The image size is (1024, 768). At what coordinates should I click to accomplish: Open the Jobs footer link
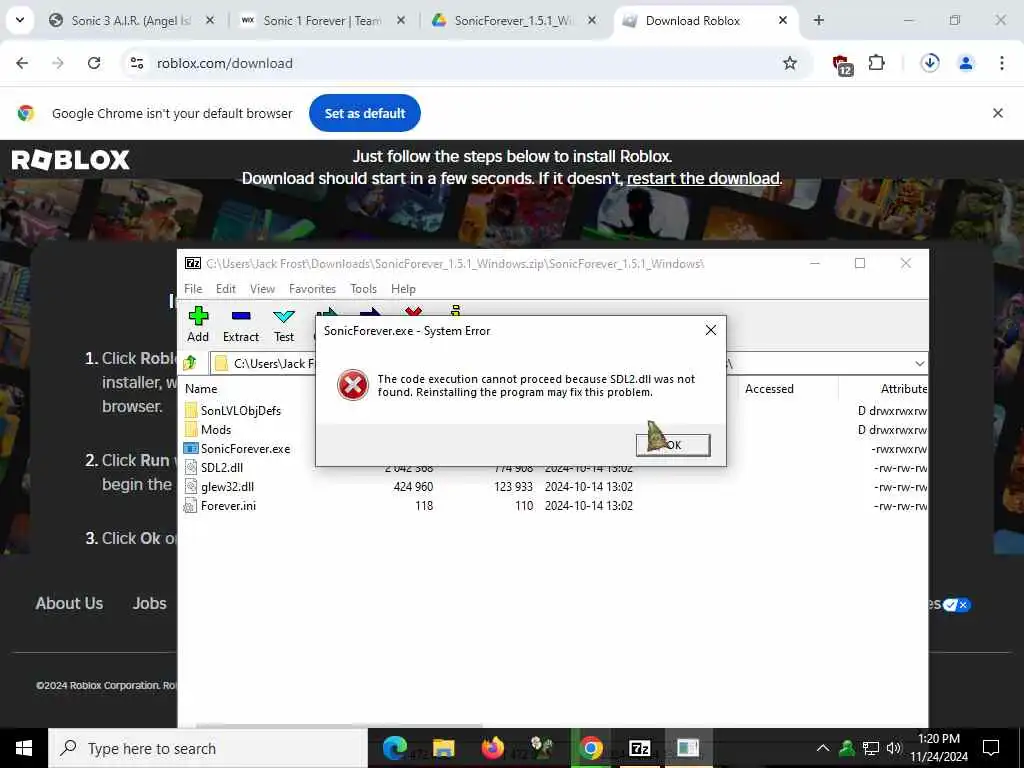150,603
